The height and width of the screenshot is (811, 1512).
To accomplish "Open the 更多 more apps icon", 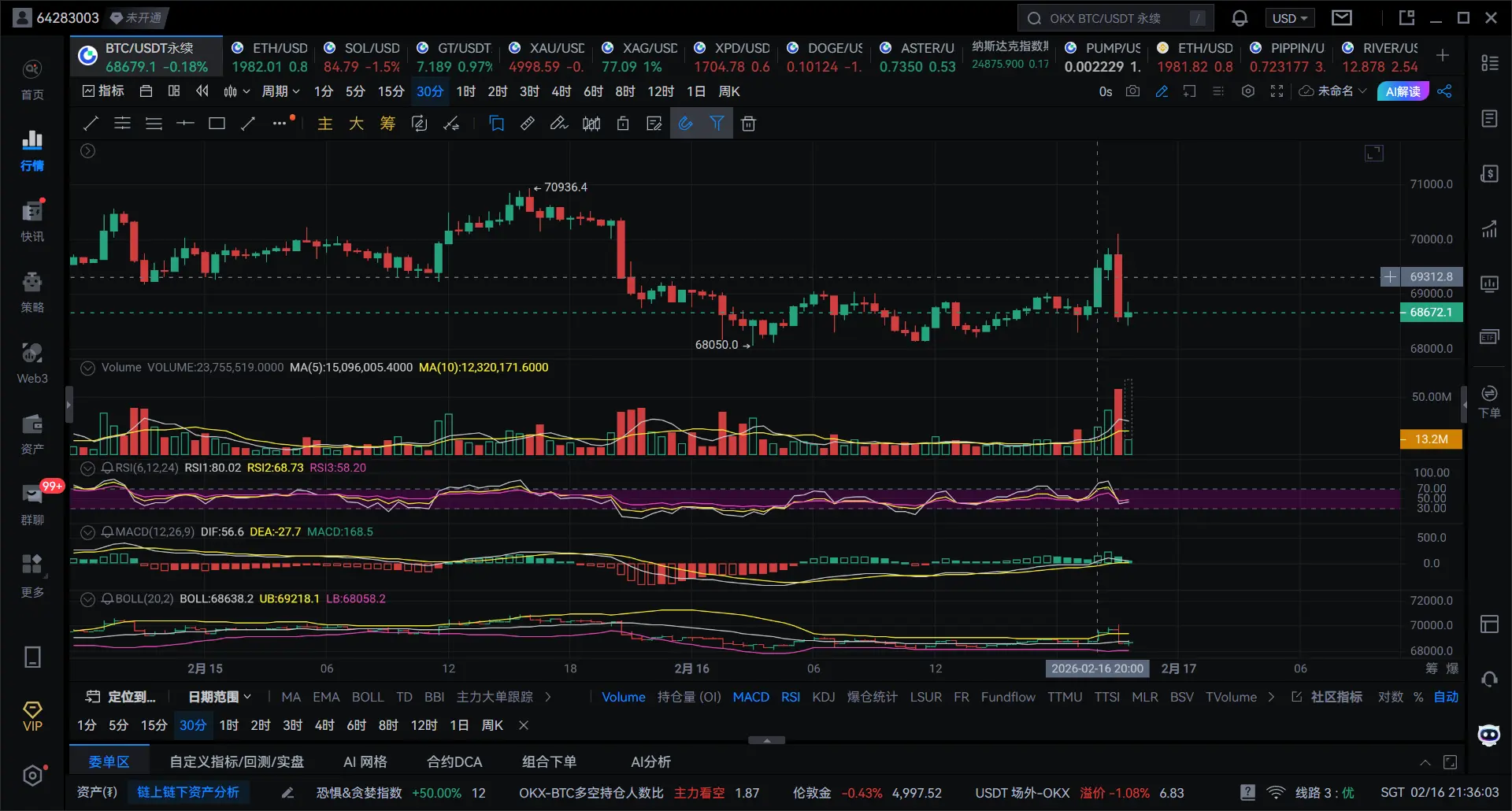I will pos(32,576).
